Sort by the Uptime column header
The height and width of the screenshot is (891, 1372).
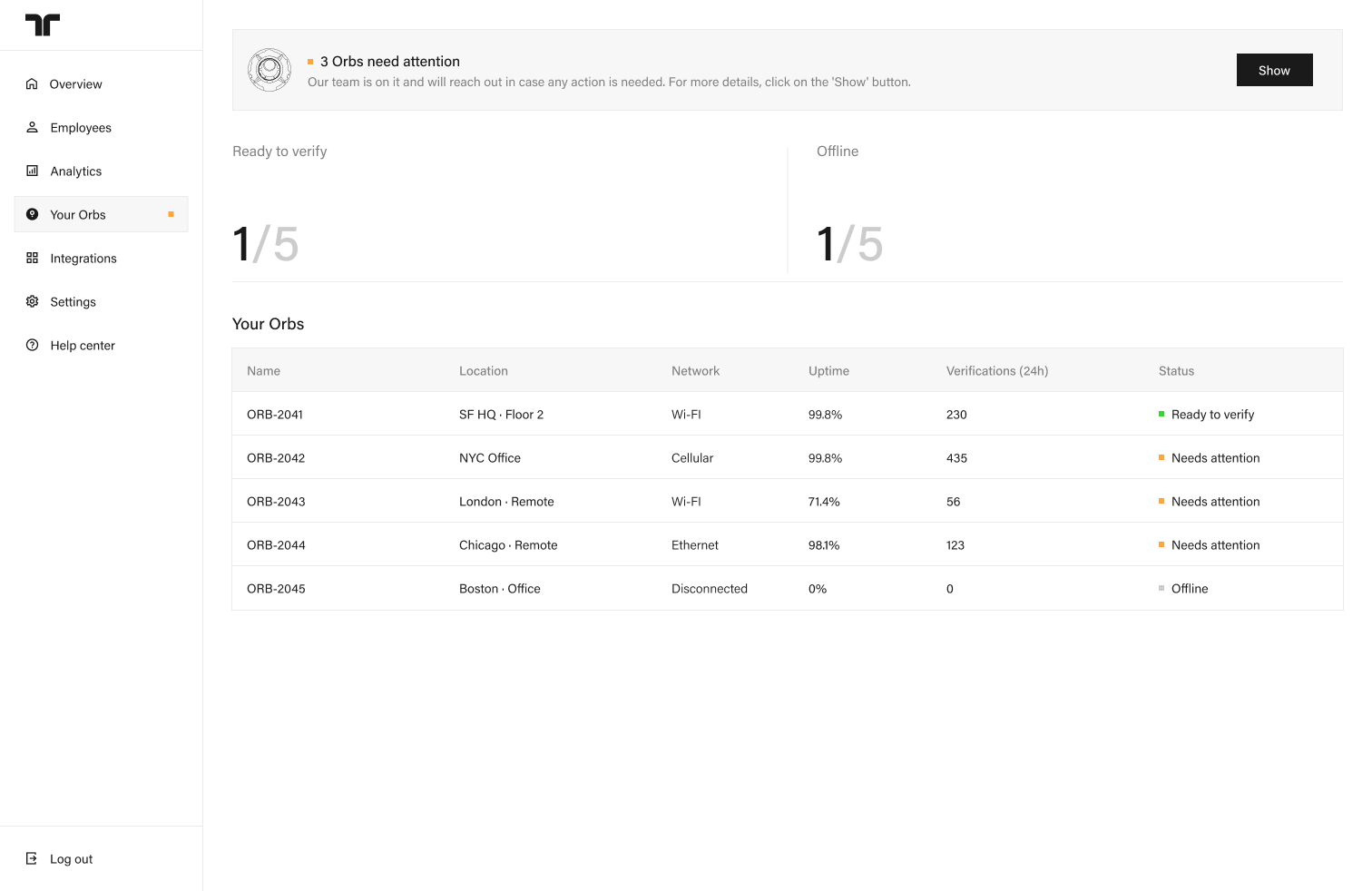(828, 370)
